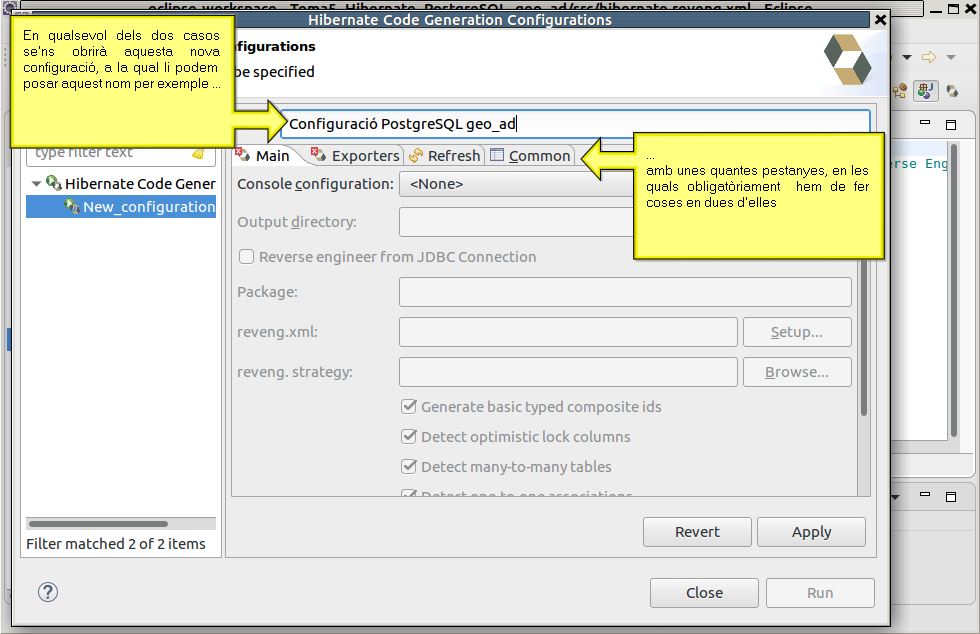
Task: Minimize the bottom Eclipse view panel
Action: [925, 495]
